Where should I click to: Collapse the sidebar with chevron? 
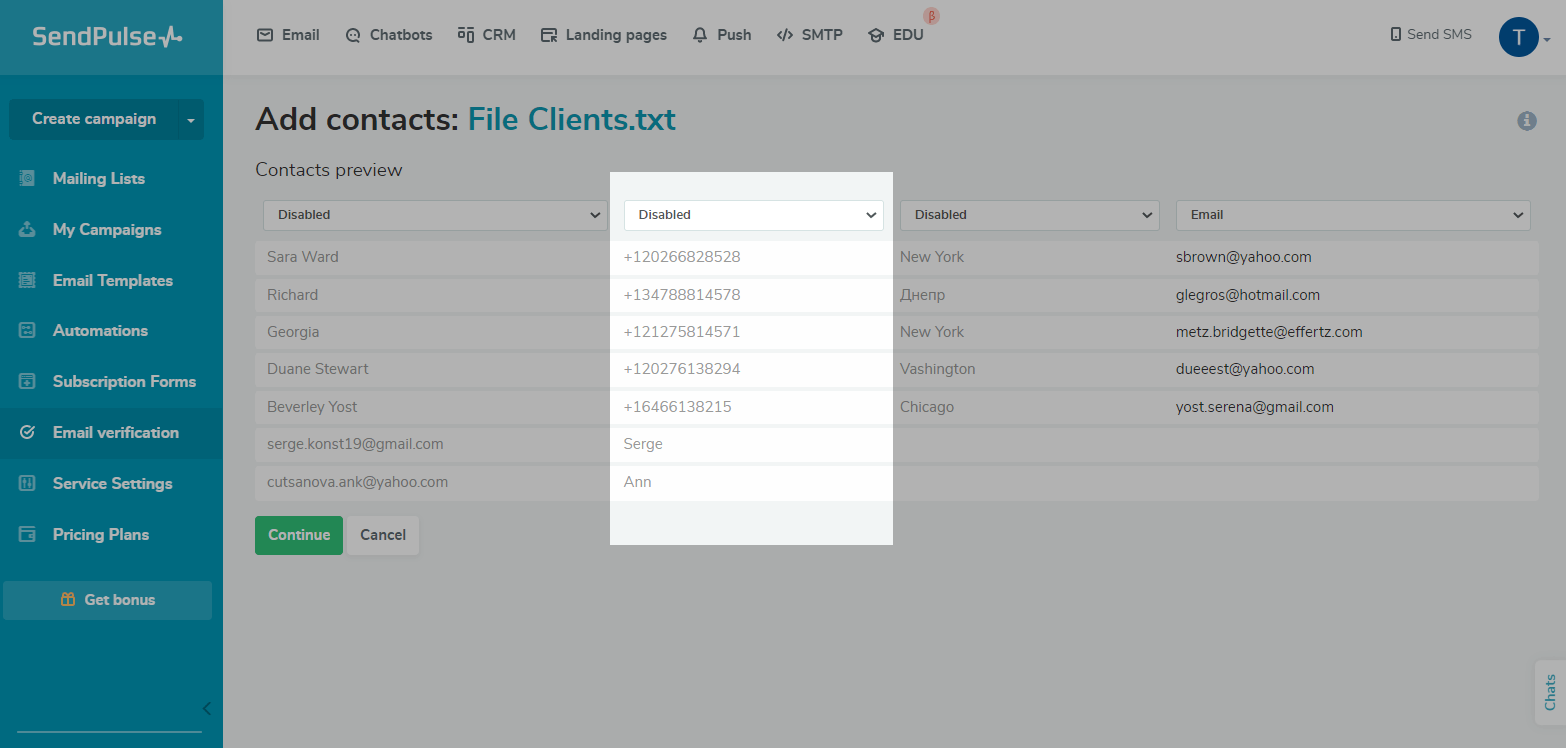[x=207, y=708]
